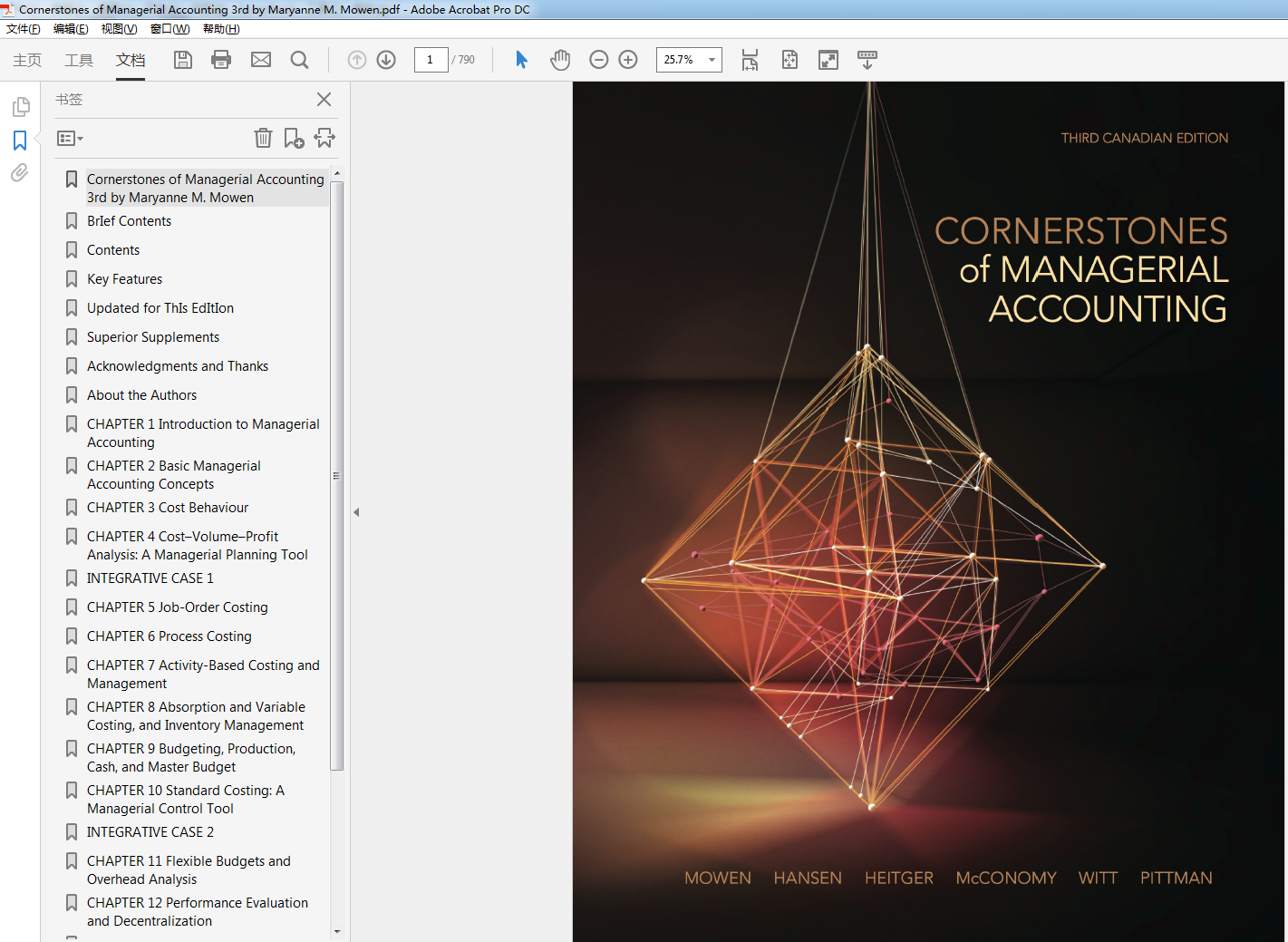Image resolution: width=1288 pixels, height=942 pixels.
Task: Click bookmarks scroll down arrow
Action: pyautogui.click(x=337, y=931)
